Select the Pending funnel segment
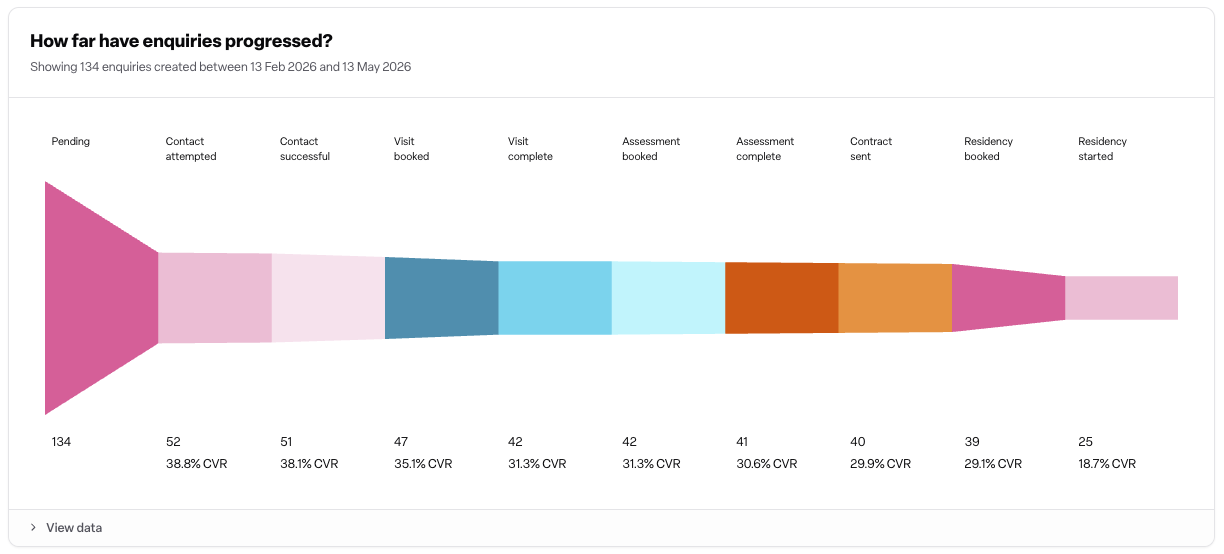Screen dimensions: 1224x554 (x=102, y=298)
